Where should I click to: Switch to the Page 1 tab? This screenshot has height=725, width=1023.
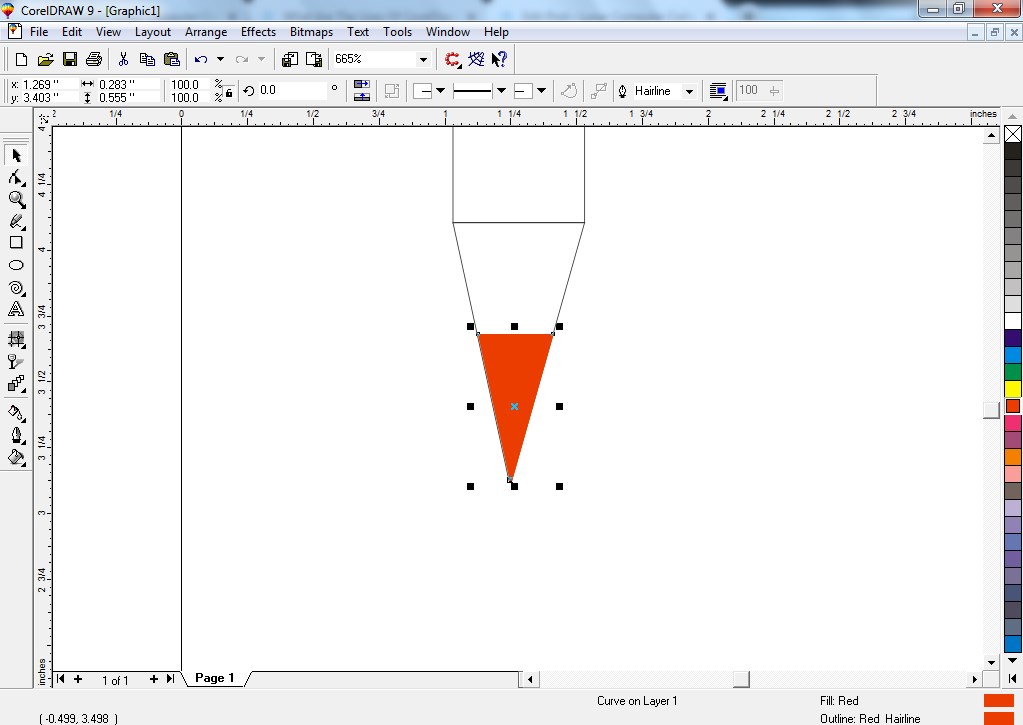215,678
